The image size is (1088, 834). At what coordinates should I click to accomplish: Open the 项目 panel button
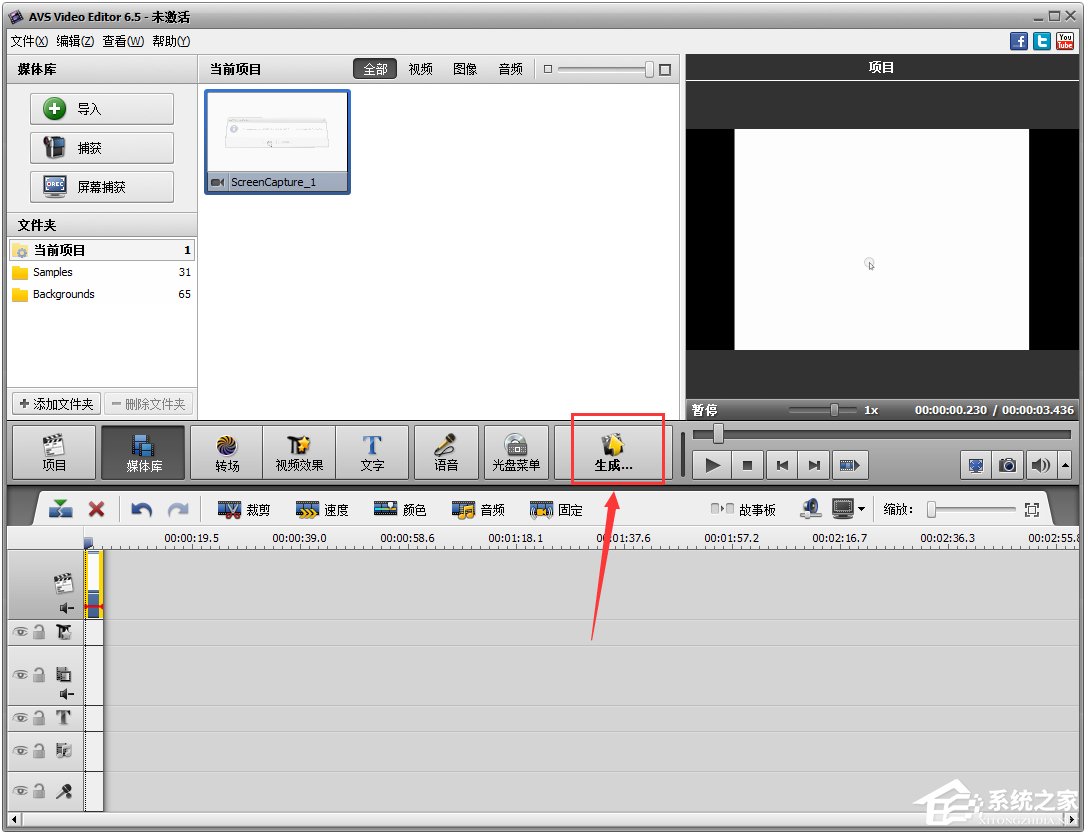point(54,452)
